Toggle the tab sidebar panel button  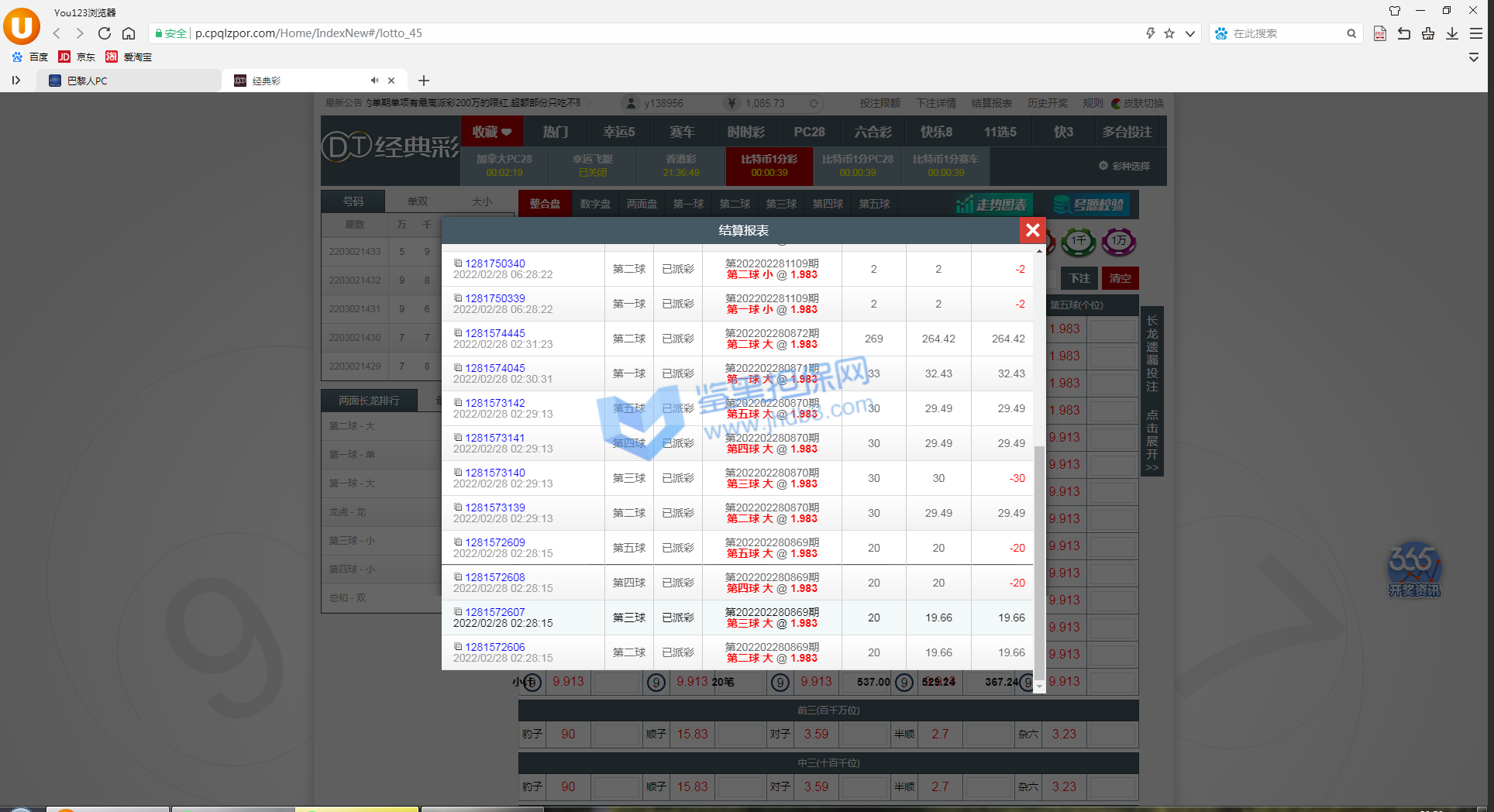point(15,81)
